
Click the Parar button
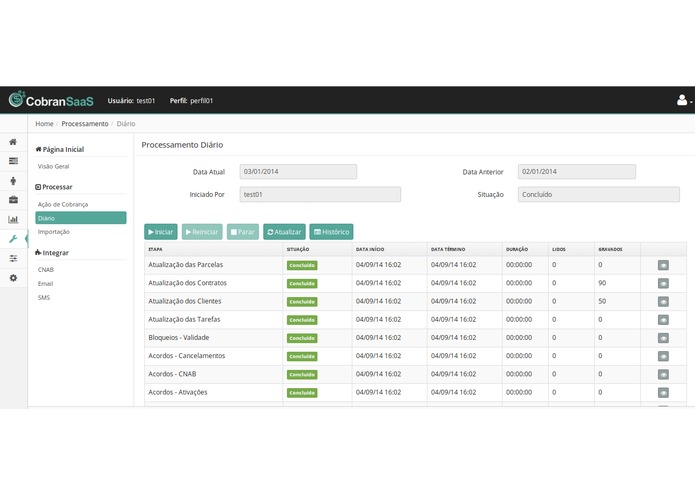242,232
